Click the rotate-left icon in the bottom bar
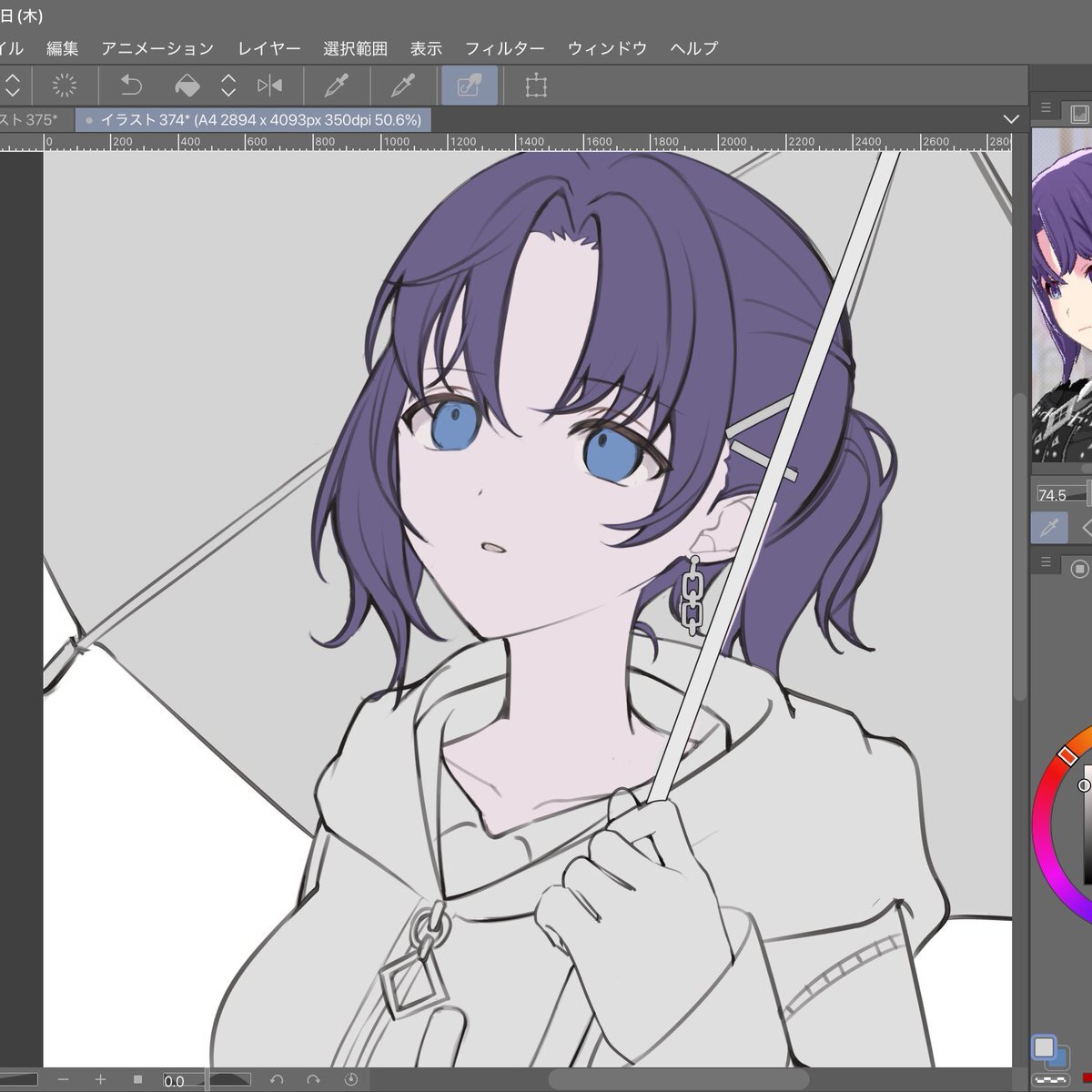 [x=277, y=1079]
